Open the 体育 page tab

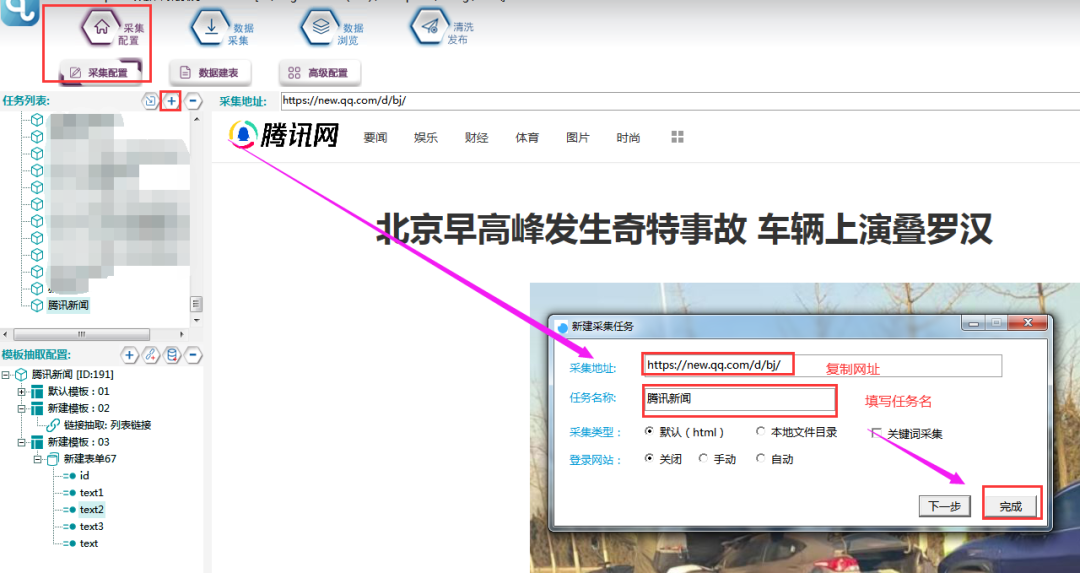[x=527, y=138]
